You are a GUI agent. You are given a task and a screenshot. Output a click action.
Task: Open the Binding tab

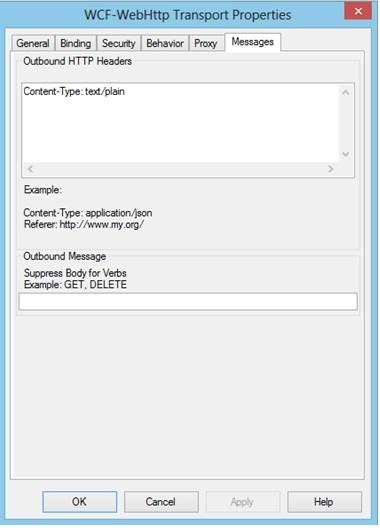coord(76,43)
